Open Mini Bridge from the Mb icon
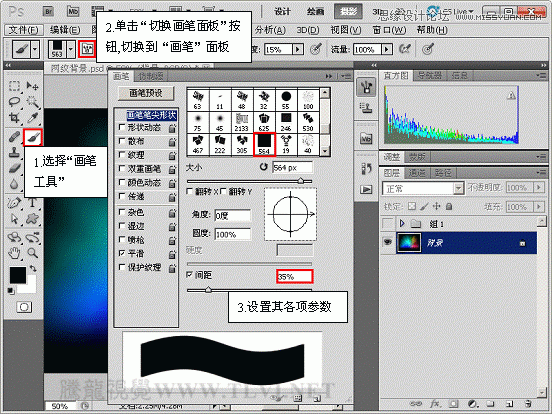This screenshot has height=414, width=552. (x=73, y=12)
